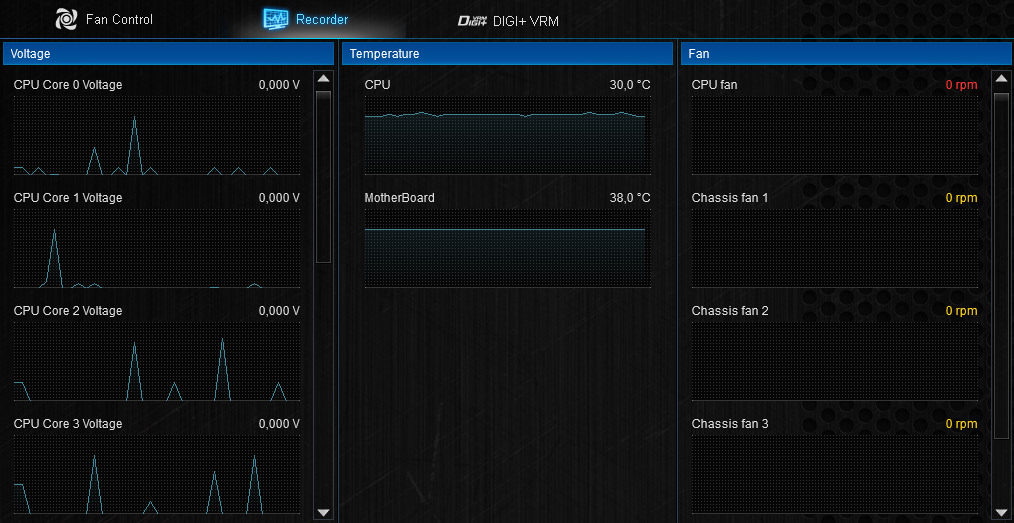Click the Voltage panel header
1014x523 pixels.
pos(168,54)
